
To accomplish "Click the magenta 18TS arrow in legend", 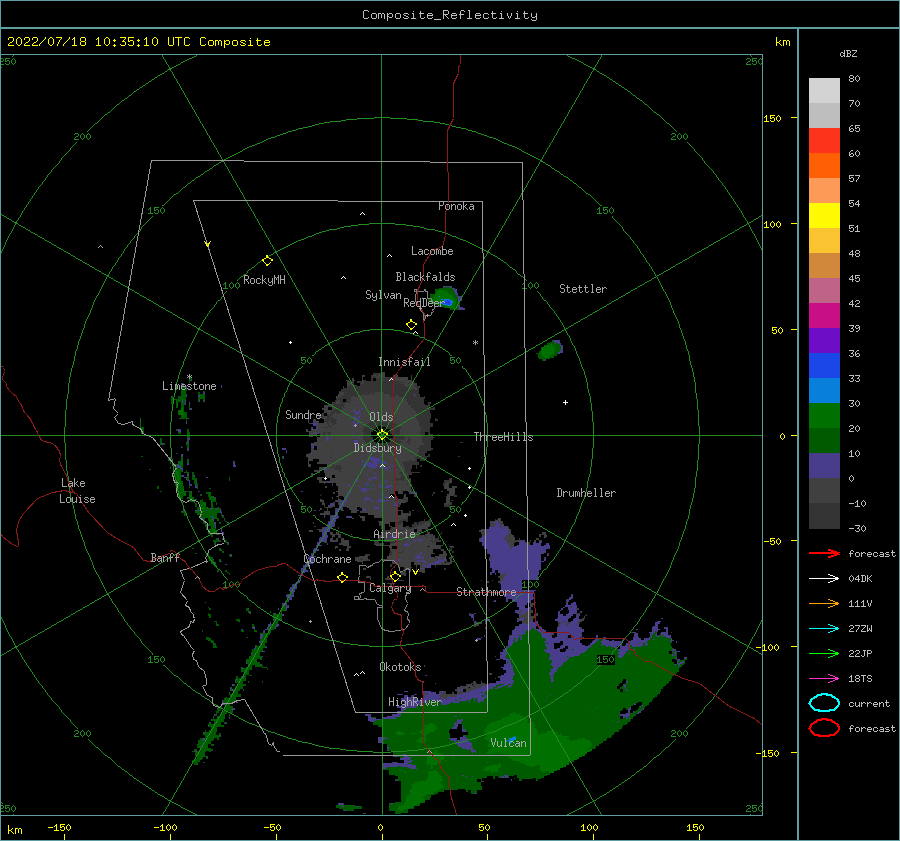I will pos(824,679).
